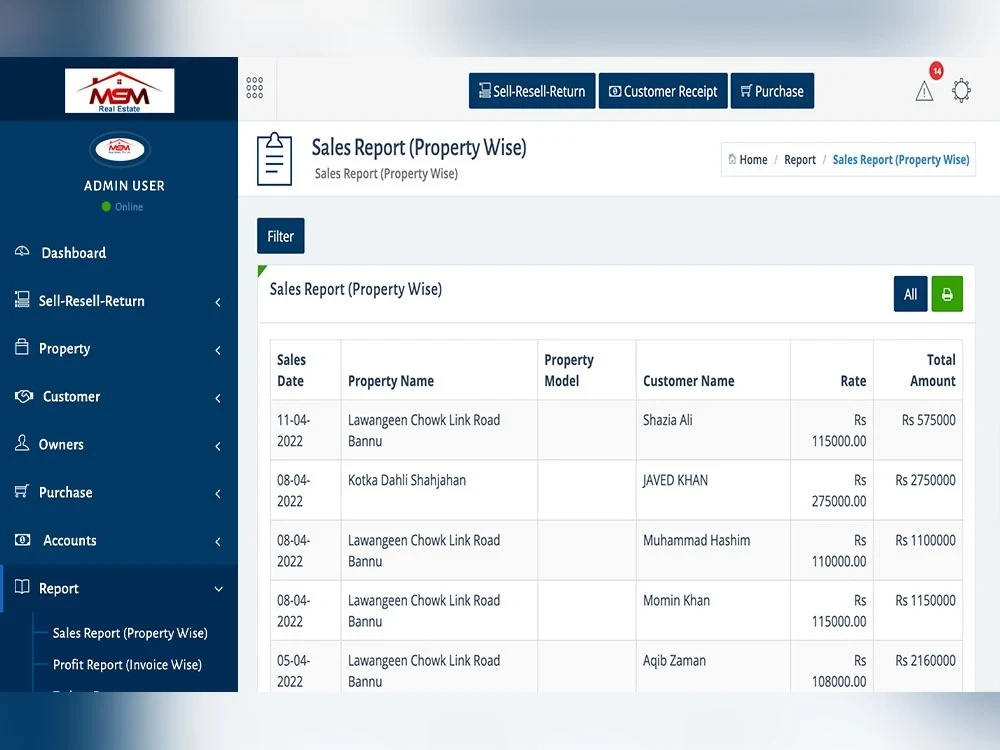
Task: Click total amount Rs 575000
Action: pos(929,420)
